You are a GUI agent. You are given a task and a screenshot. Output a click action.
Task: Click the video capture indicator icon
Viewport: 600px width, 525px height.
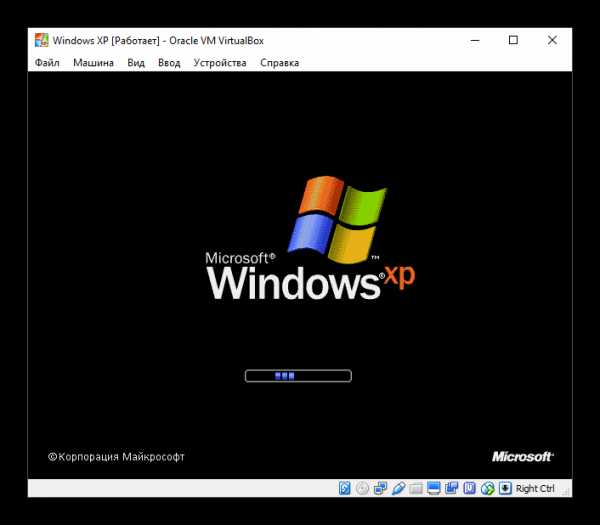coord(450,488)
